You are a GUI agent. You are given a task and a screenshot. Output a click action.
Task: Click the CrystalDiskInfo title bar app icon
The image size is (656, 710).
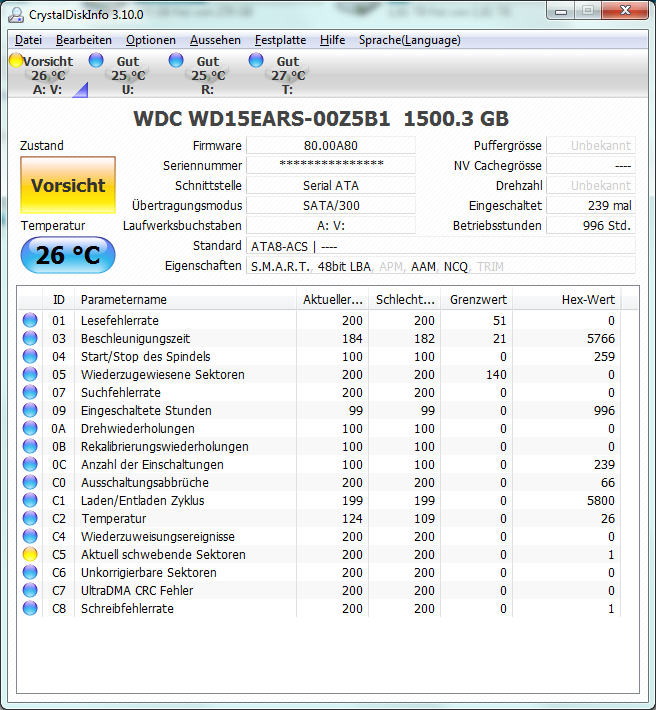(x=16, y=14)
